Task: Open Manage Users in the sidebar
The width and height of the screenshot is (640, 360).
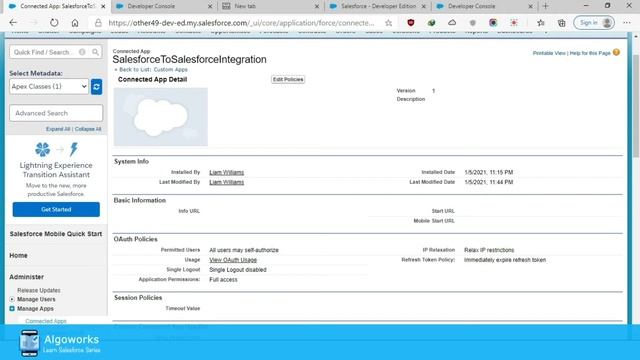Action: pyautogui.click(x=36, y=299)
